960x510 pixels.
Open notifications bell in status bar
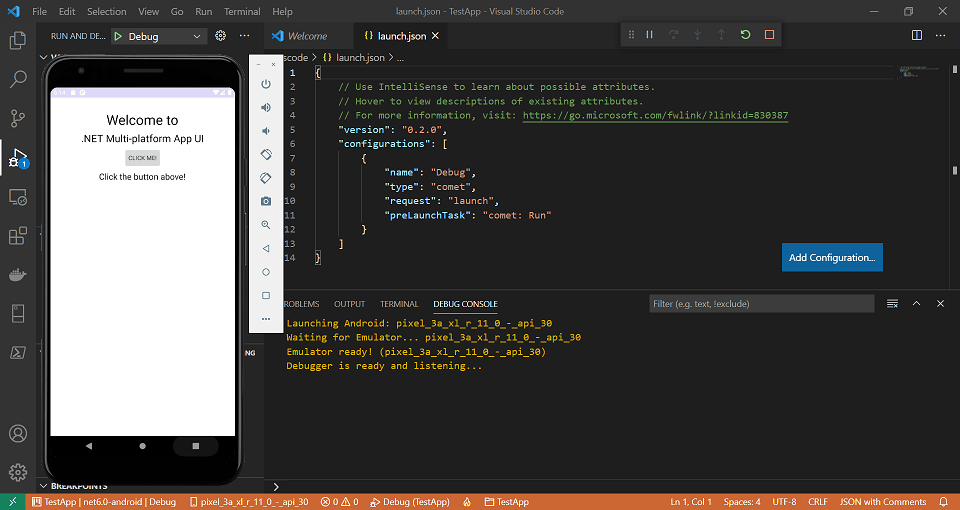point(943,502)
